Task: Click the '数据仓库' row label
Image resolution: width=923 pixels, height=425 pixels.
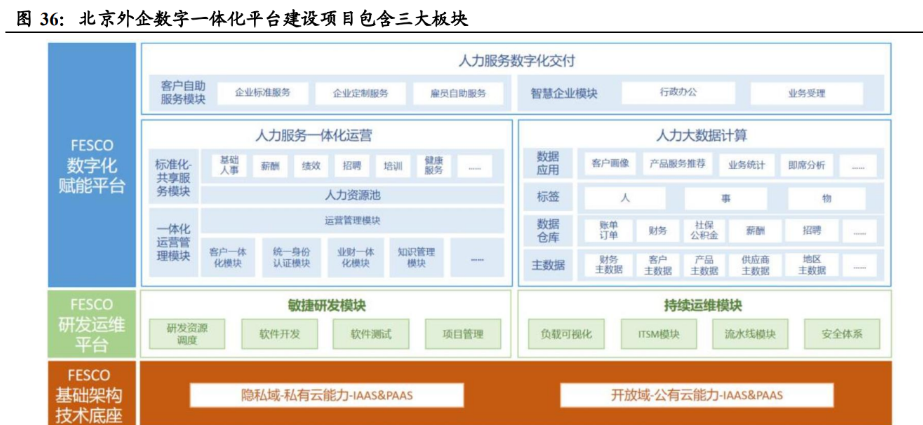Action: pos(547,231)
